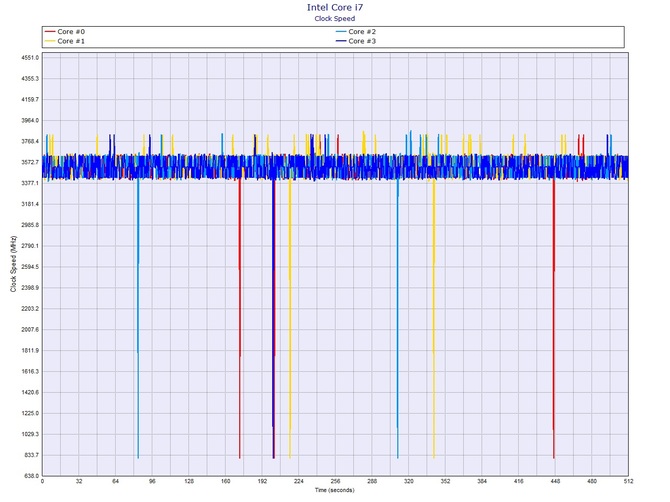670x502 pixels.
Task: Click the Core #3 legend label
Action: click(362, 41)
